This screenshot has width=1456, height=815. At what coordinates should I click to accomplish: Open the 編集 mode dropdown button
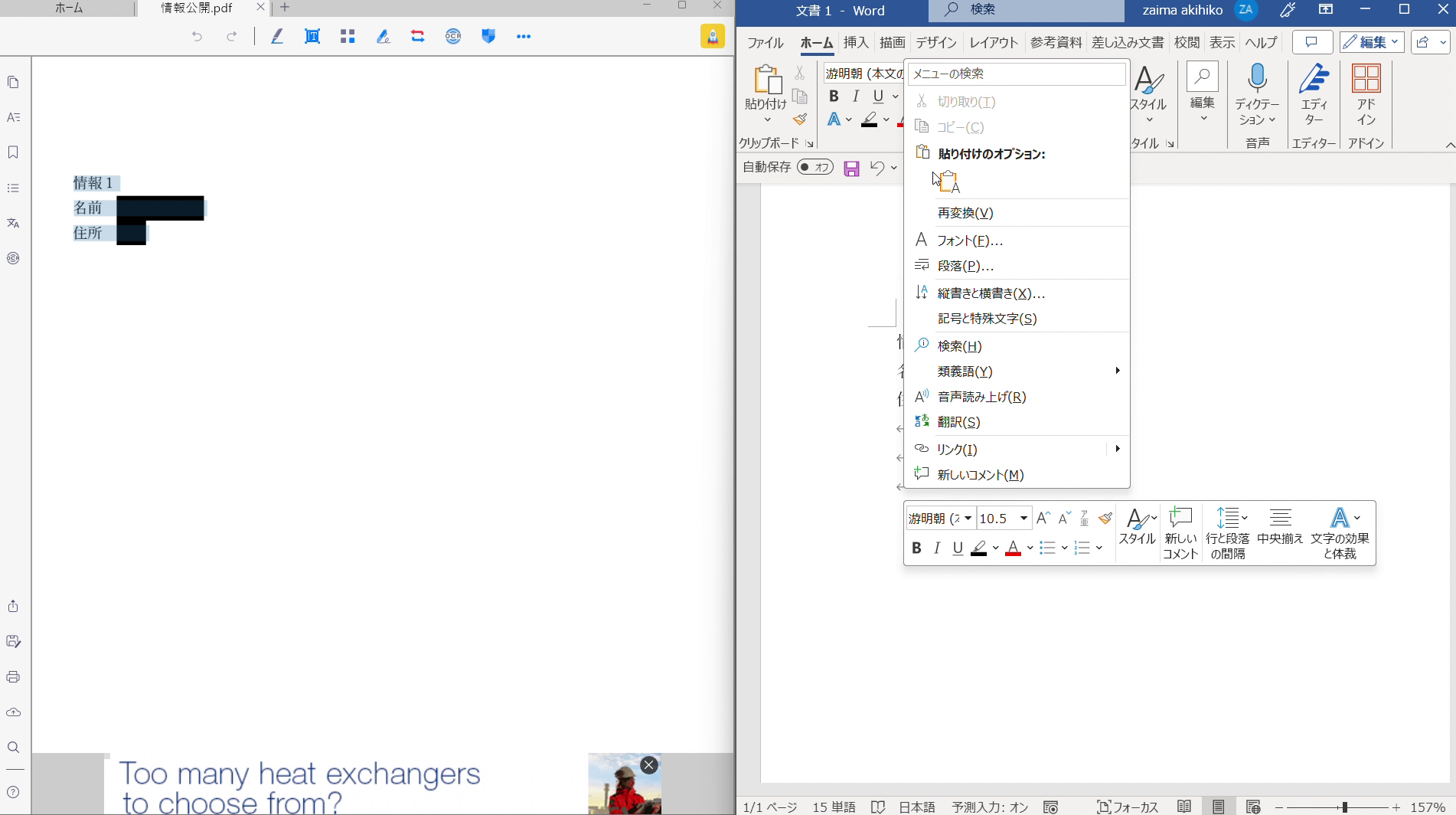click(1372, 42)
